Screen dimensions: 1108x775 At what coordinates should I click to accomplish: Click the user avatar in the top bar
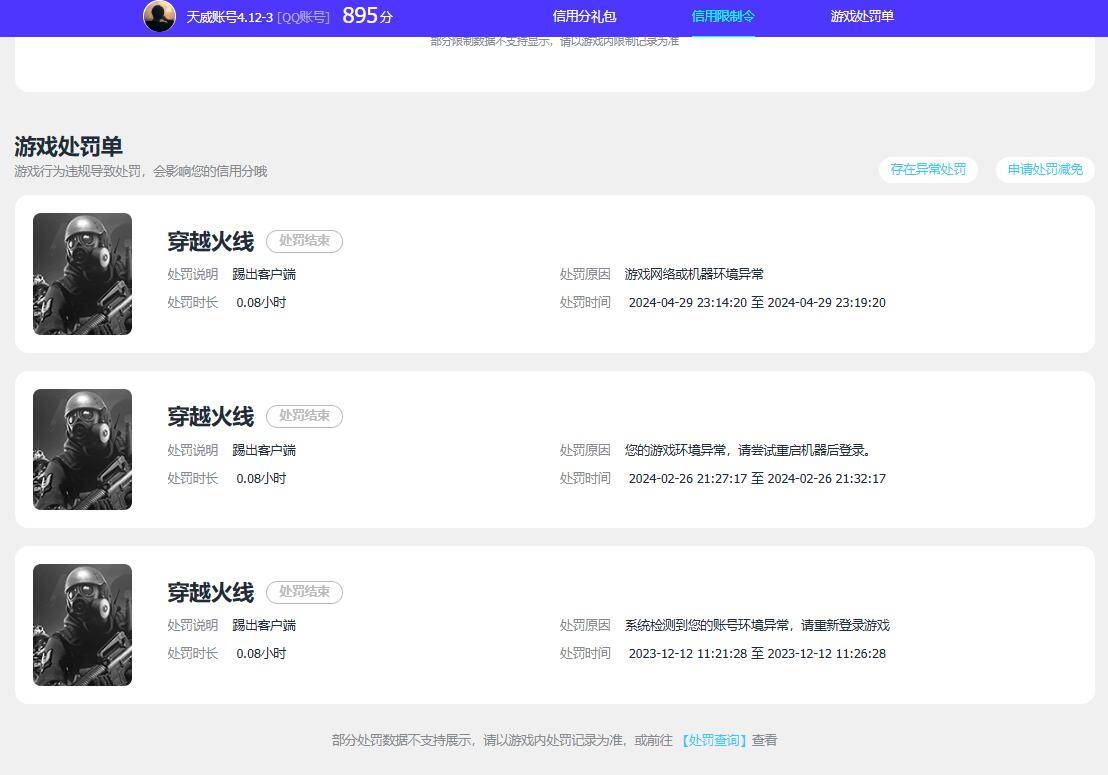(159, 17)
